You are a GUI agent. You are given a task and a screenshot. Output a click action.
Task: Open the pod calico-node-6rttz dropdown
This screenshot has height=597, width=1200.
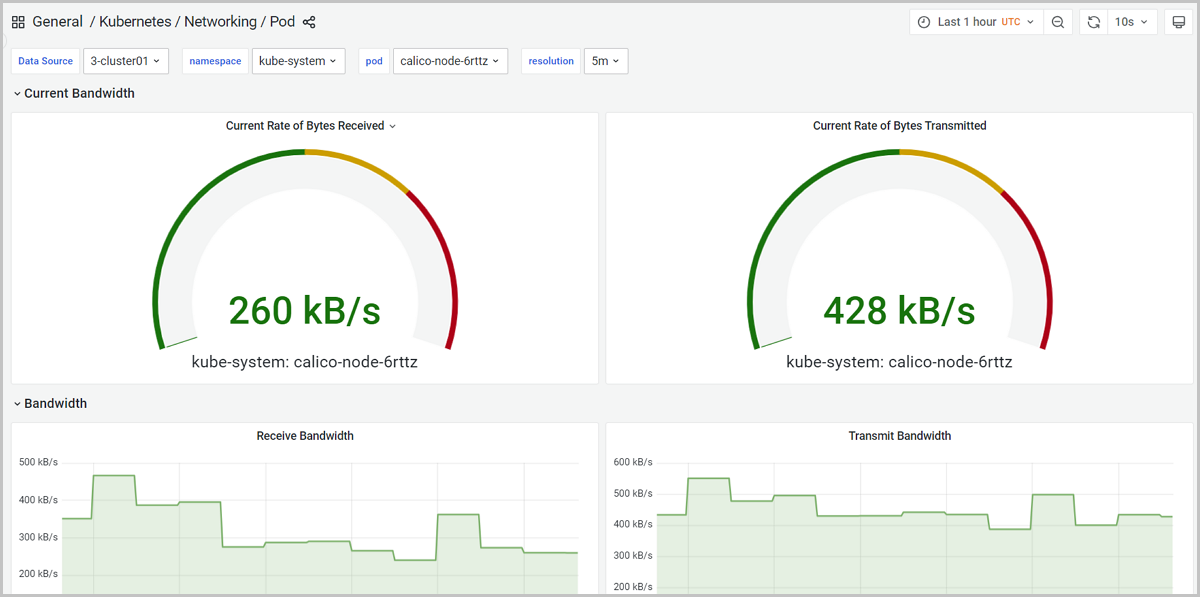click(450, 61)
